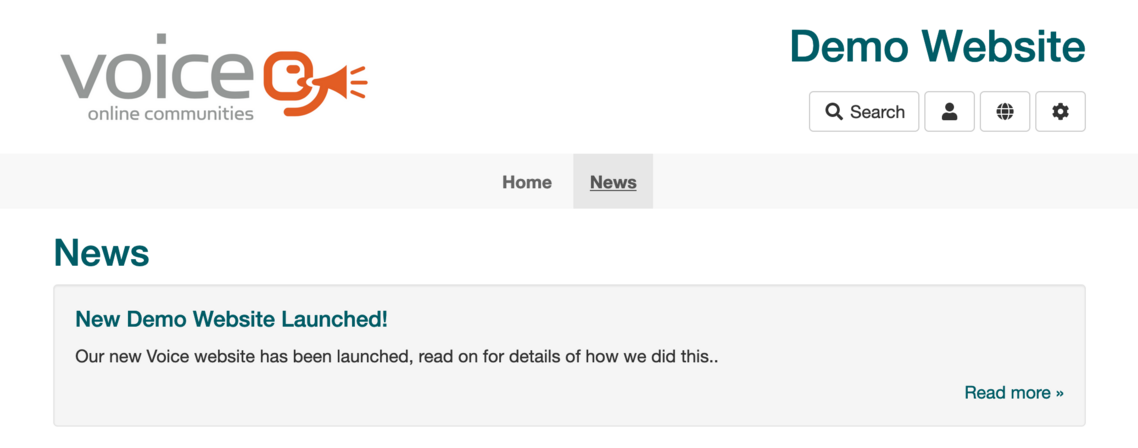Click the globe language icon
Image resolution: width=1138 pixels, height=448 pixels.
(x=1005, y=112)
